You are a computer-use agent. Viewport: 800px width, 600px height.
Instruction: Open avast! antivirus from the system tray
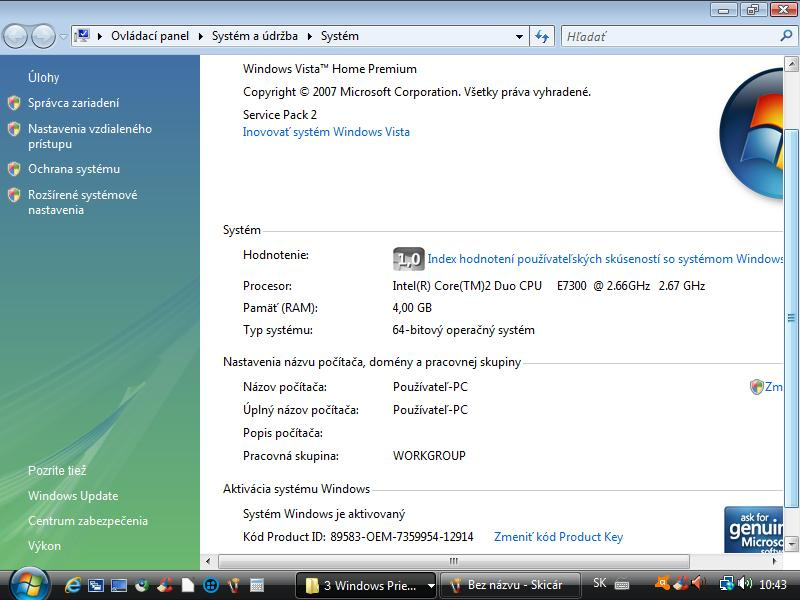pos(661,584)
